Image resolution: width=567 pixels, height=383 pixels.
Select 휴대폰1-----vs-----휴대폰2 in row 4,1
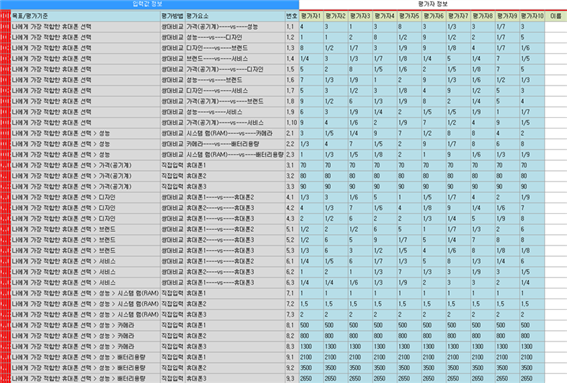[235, 197]
